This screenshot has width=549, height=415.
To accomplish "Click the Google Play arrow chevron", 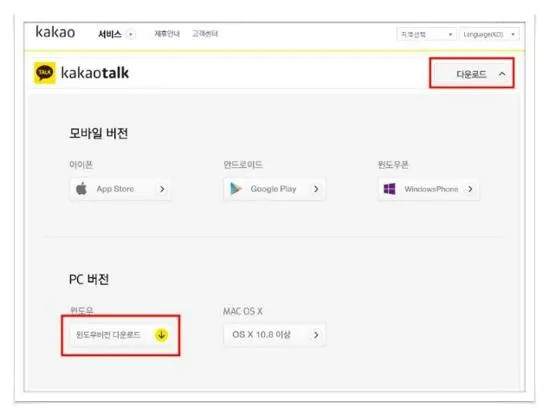I will [x=316, y=189].
